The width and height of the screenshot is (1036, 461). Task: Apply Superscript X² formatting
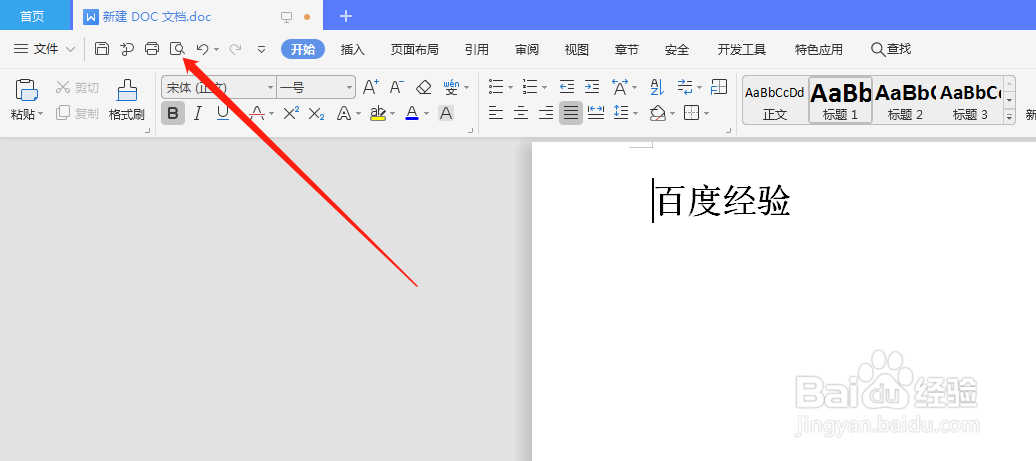[x=291, y=114]
